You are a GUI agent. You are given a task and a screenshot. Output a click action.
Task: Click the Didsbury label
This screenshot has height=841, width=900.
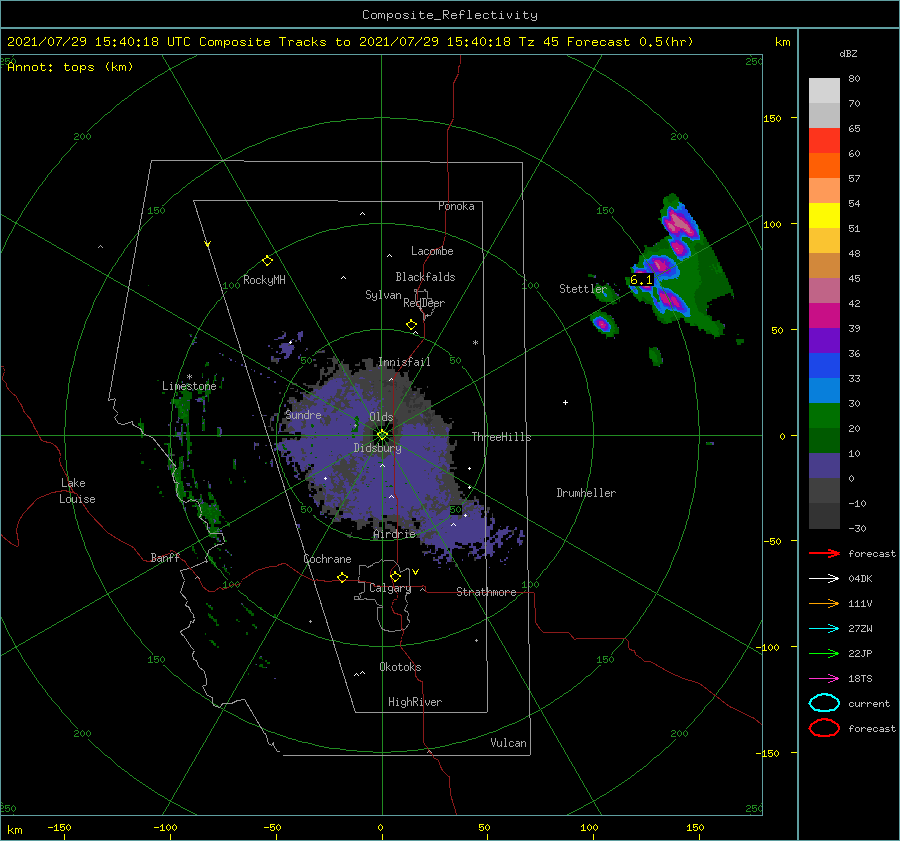[377, 448]
